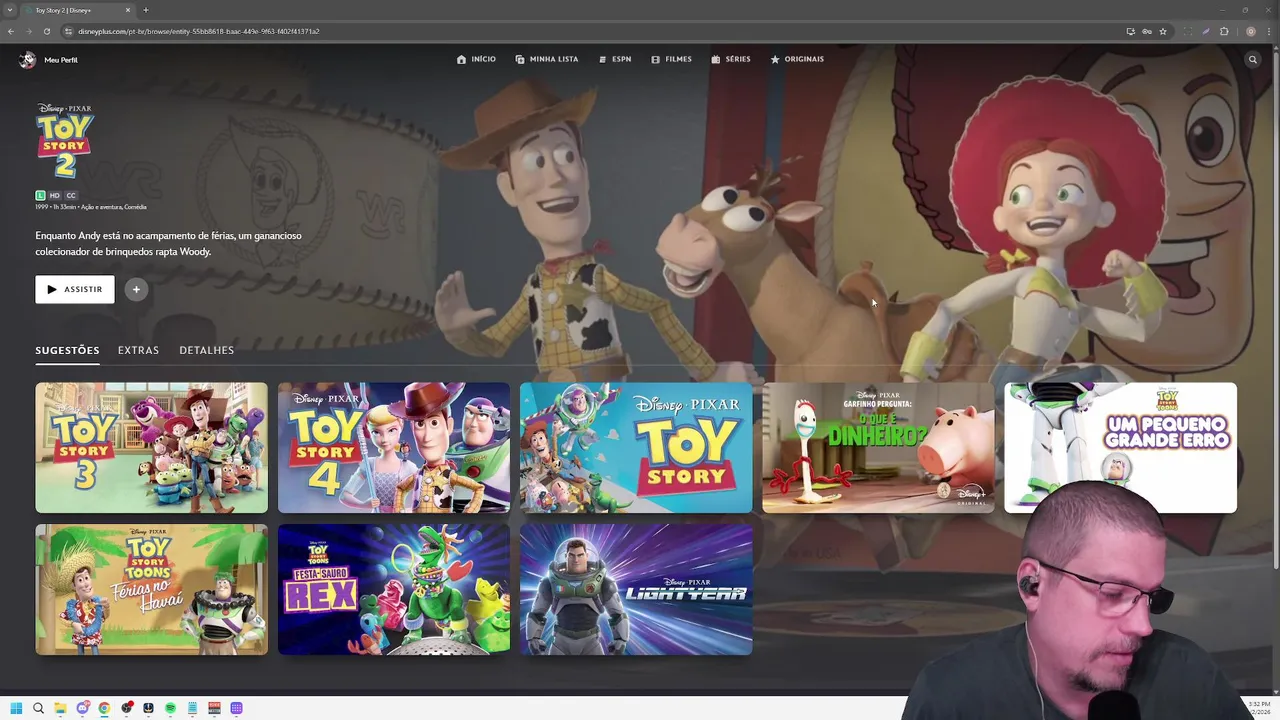Screen dimensions: 1280x720
Task: Open a new browser tab
Action: pyautogui.click(x=146, y=10)
